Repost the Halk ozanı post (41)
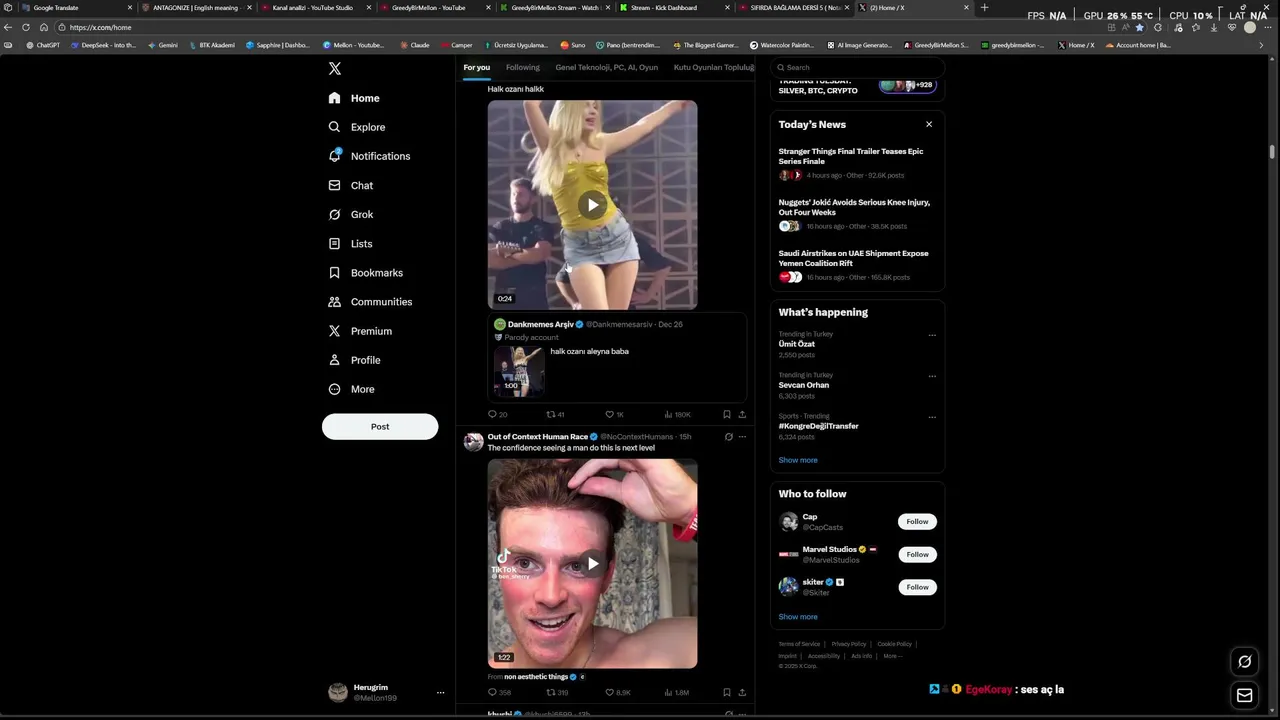This screenshot has width=1280, height=720. (x=555, y=414)
